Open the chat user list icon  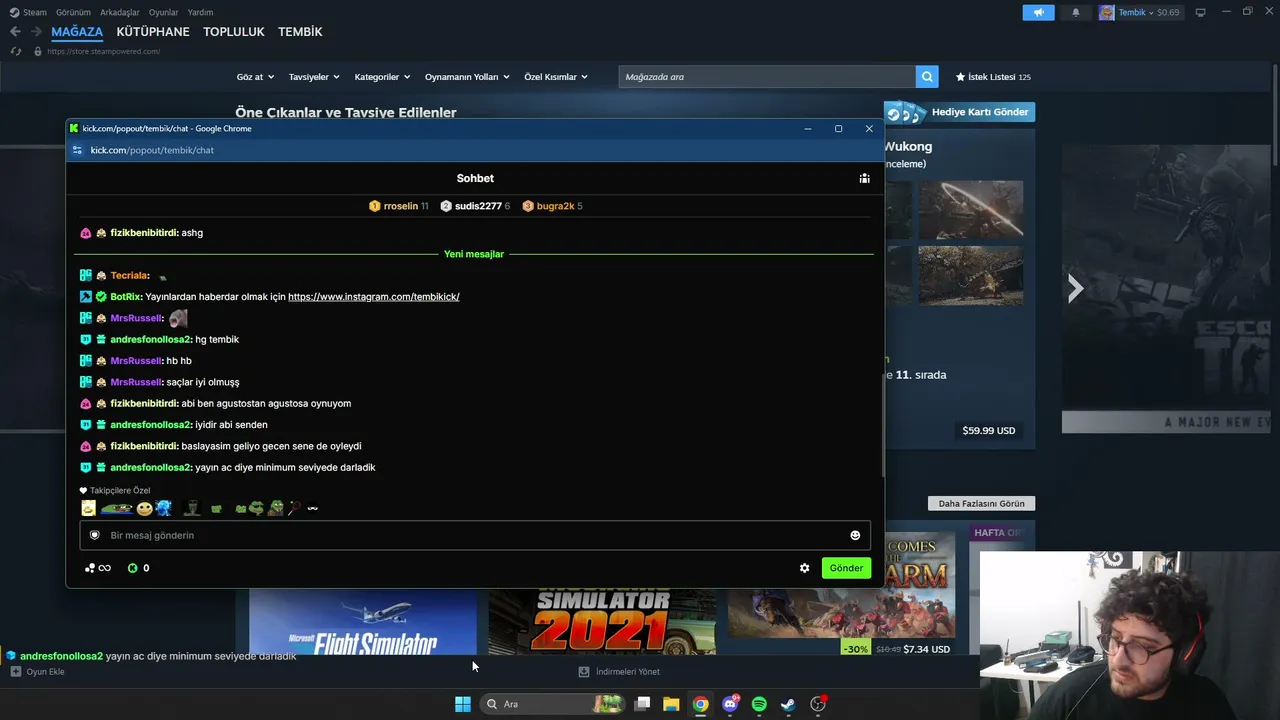[864, 178]
